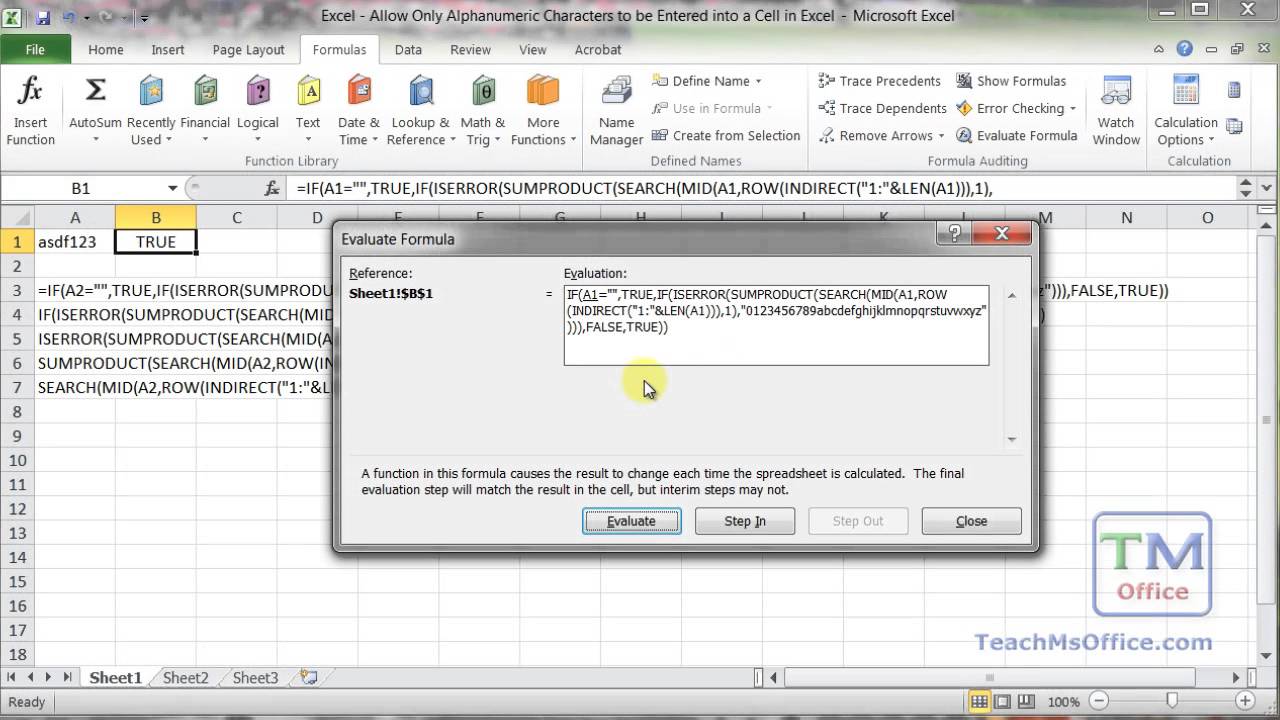Open the Calculation Options menu

click(x=1186, y=111)
